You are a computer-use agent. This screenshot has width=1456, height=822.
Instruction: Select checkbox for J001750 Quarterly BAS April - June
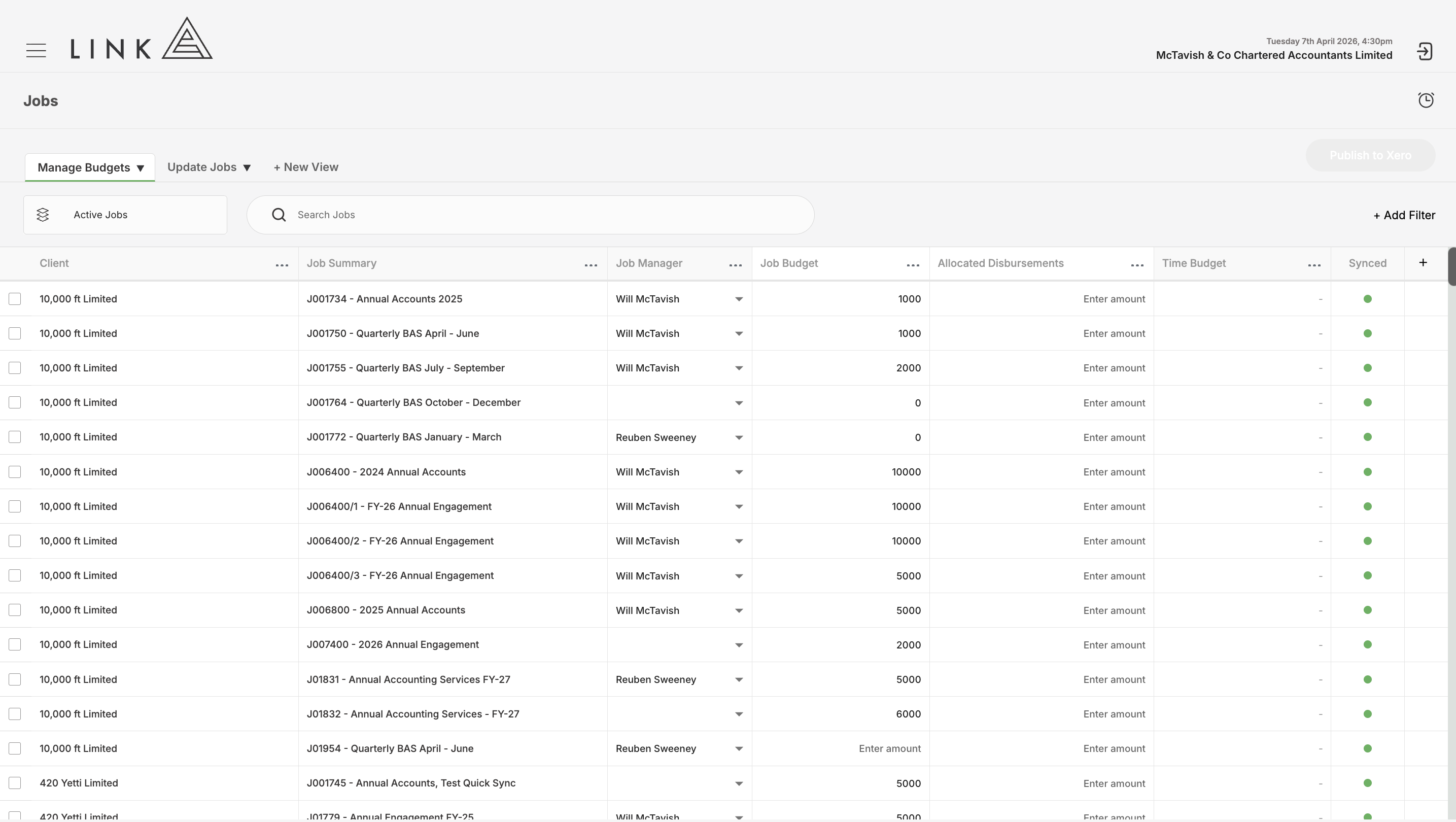(15, 333)
